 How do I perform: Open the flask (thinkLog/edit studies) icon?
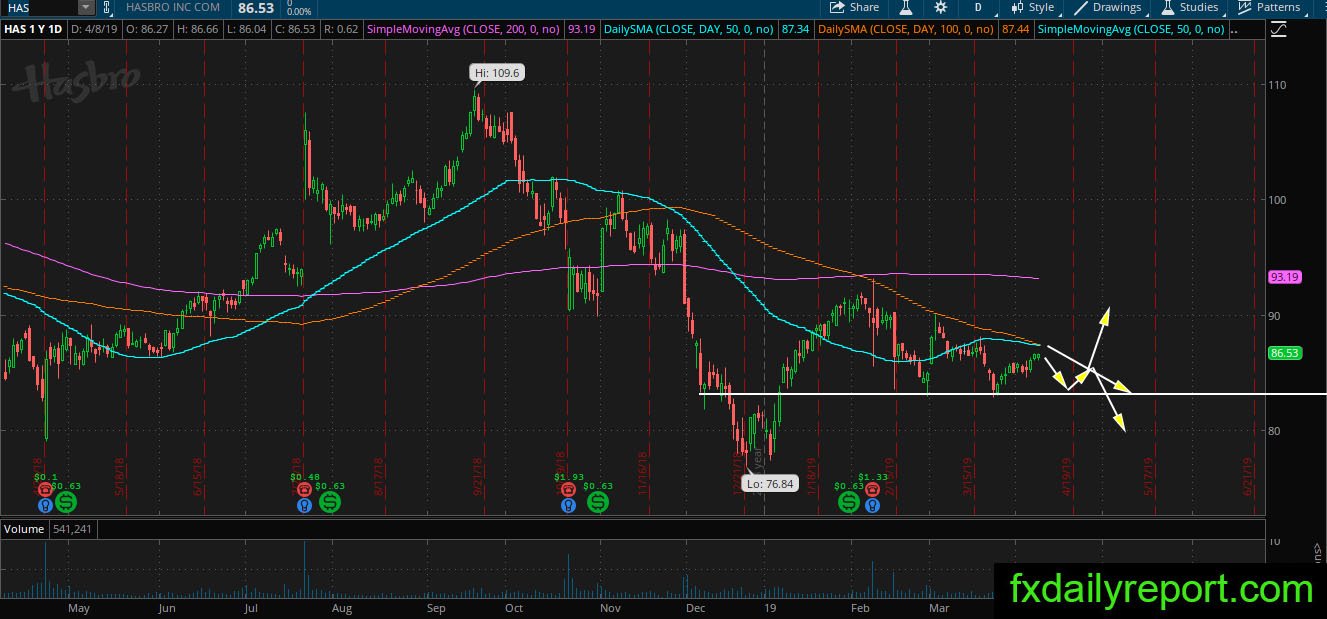click(906, 7)
